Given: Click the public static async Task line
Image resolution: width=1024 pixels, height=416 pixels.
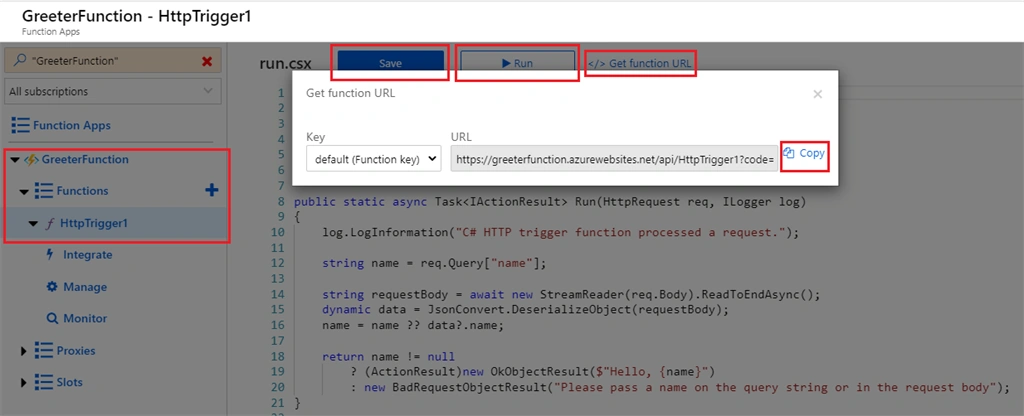Looking at the screenshot, I should 551,202.
